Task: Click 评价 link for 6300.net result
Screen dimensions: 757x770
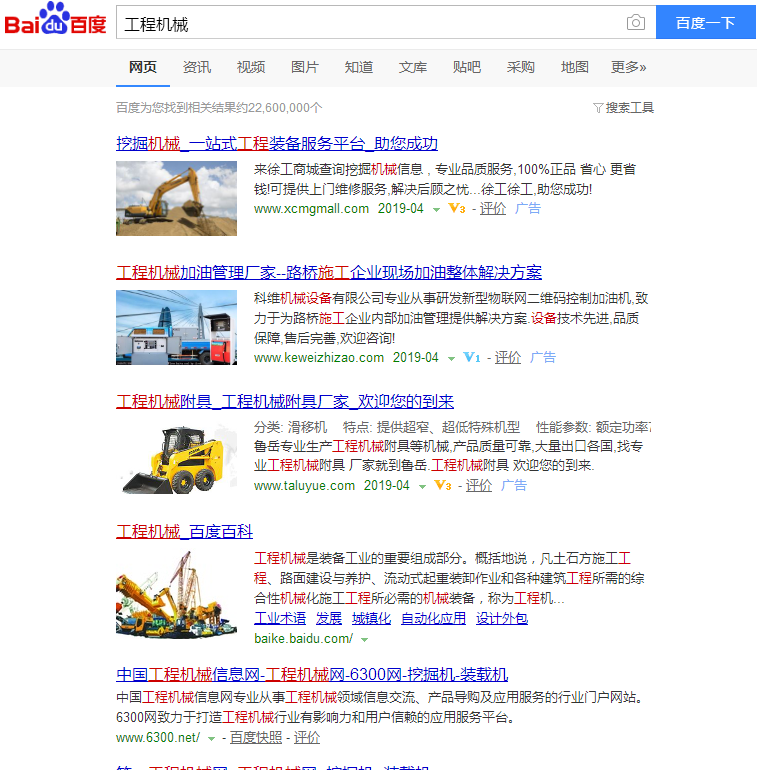Action: tap(307, 737)
